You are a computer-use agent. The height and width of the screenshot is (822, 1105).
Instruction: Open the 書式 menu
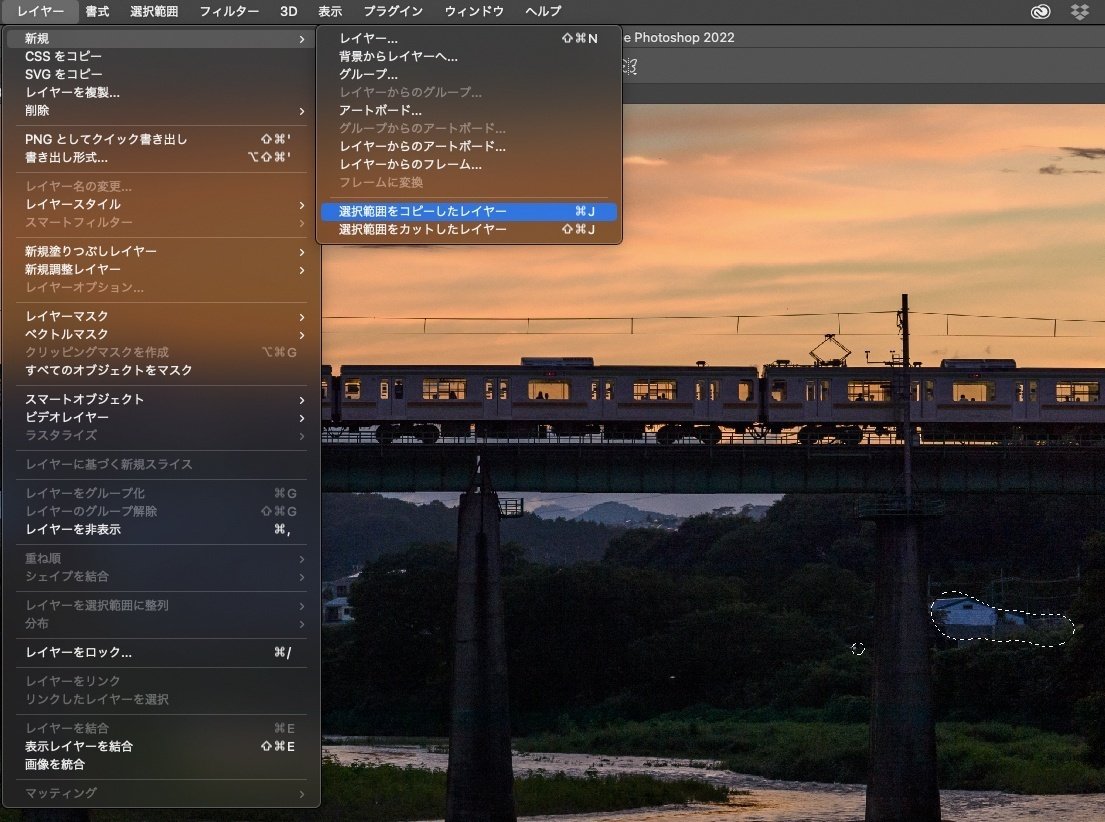(97, 11)
